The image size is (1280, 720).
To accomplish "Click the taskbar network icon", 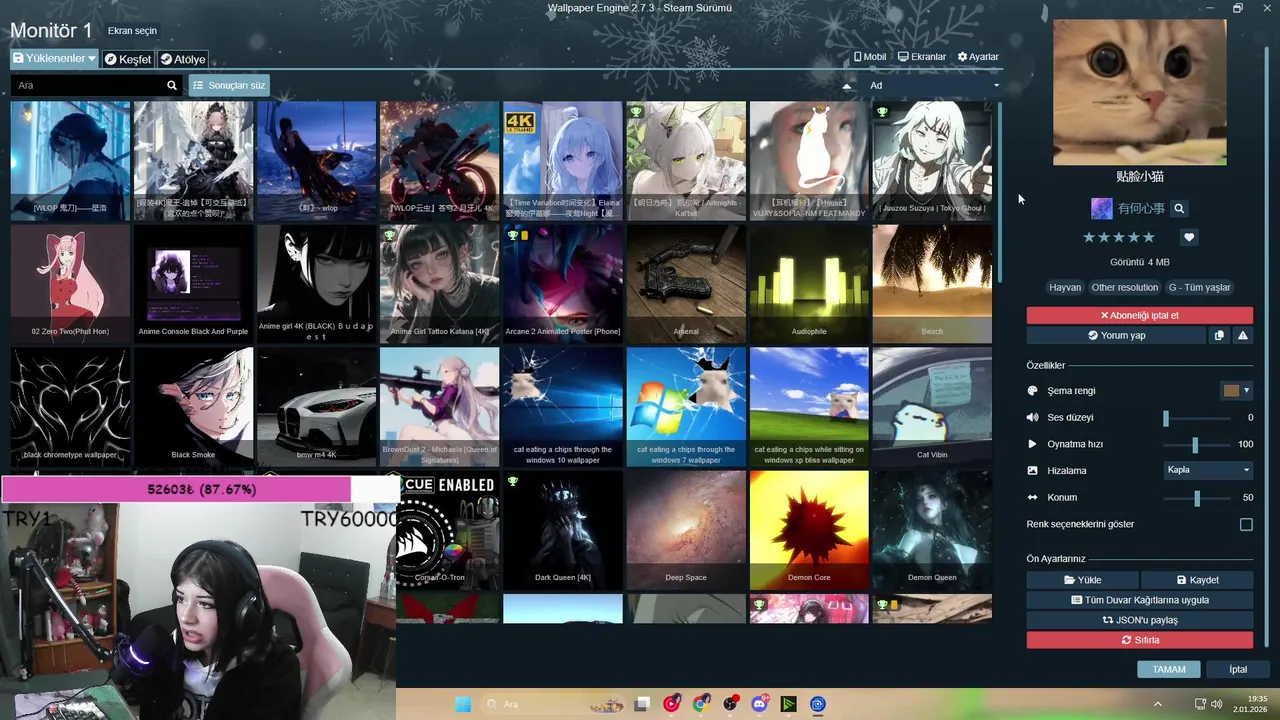I will [x=1202, y=704].
